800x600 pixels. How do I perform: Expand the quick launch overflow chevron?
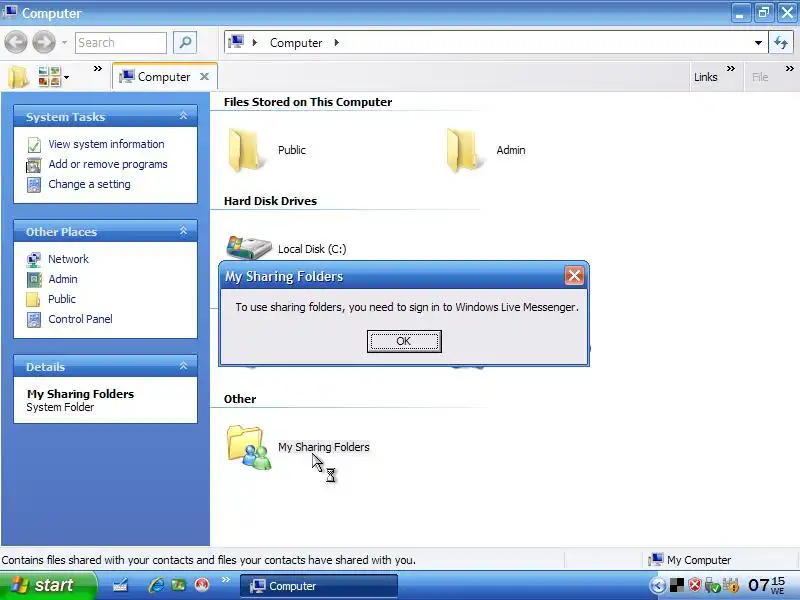click(x=226, y=579)
